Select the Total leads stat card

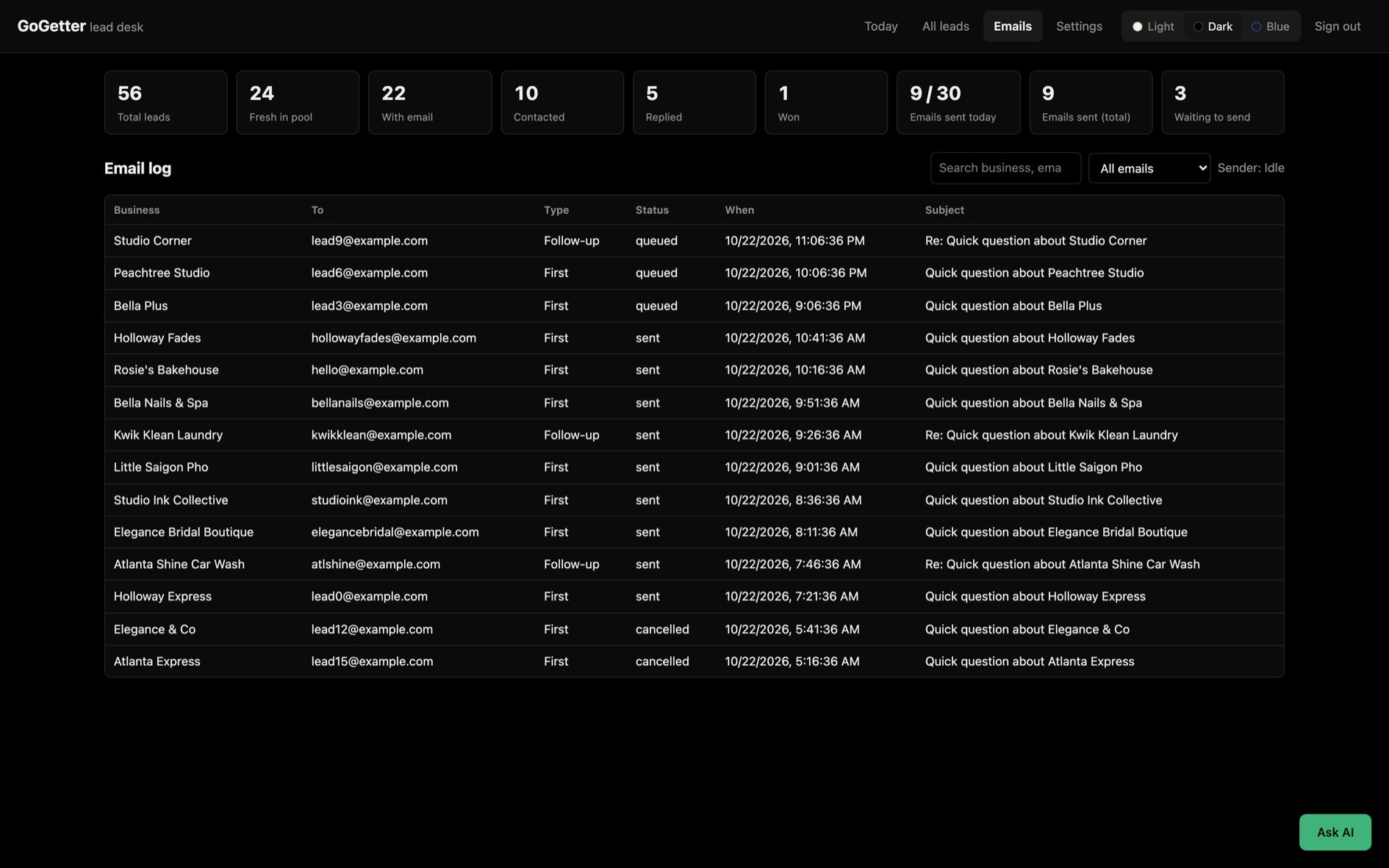tap(165, 102)
